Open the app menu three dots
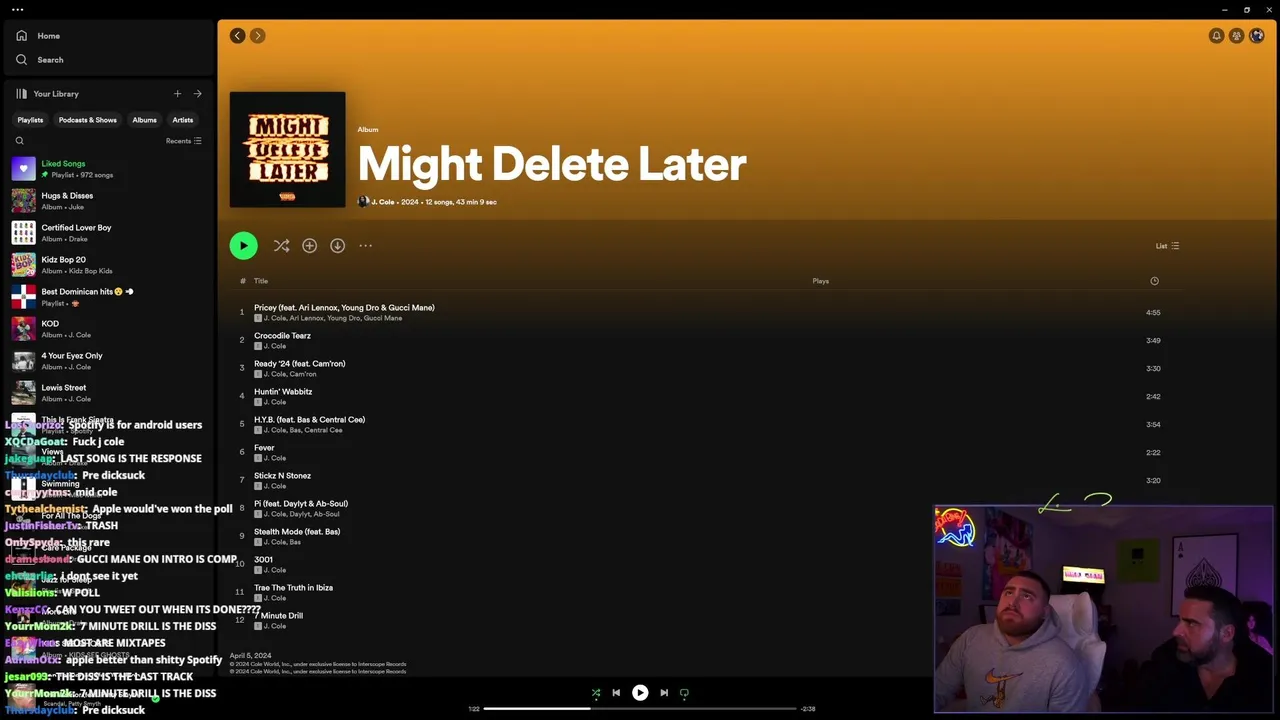 tap(17, 10)
